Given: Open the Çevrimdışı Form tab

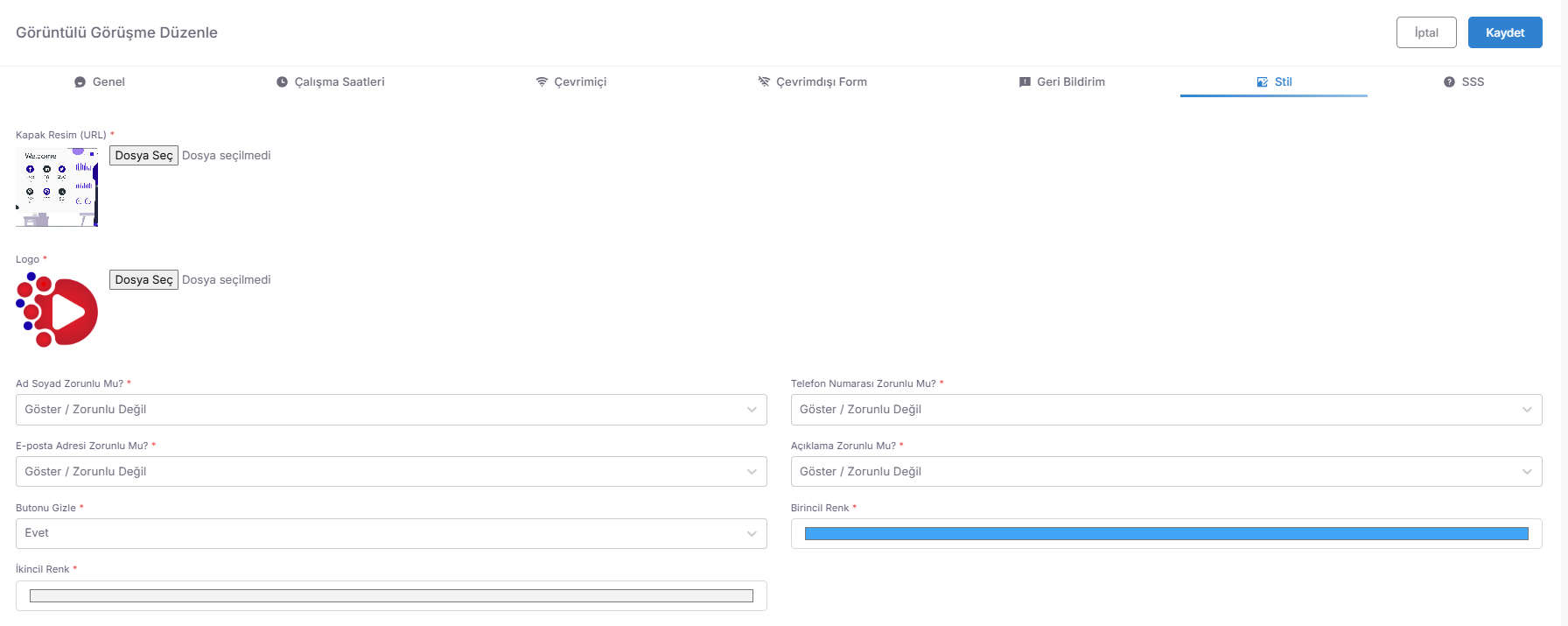Looking at the screenshot, I should pos(812,82).
